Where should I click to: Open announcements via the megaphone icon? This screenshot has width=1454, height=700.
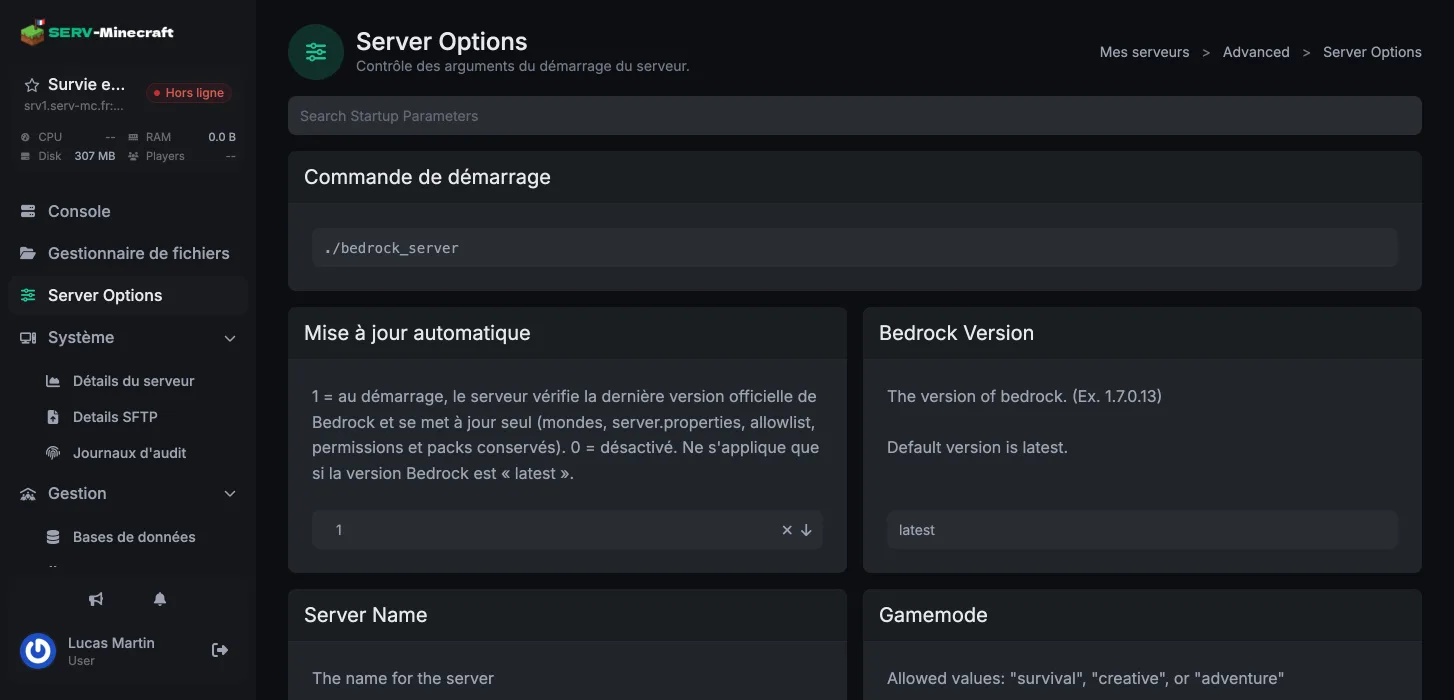[96, 599]
